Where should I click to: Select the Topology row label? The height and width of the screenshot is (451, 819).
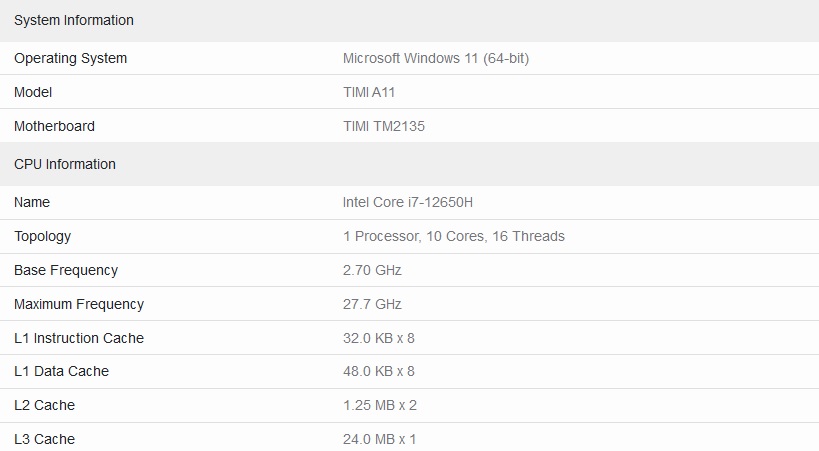(42, 236)
